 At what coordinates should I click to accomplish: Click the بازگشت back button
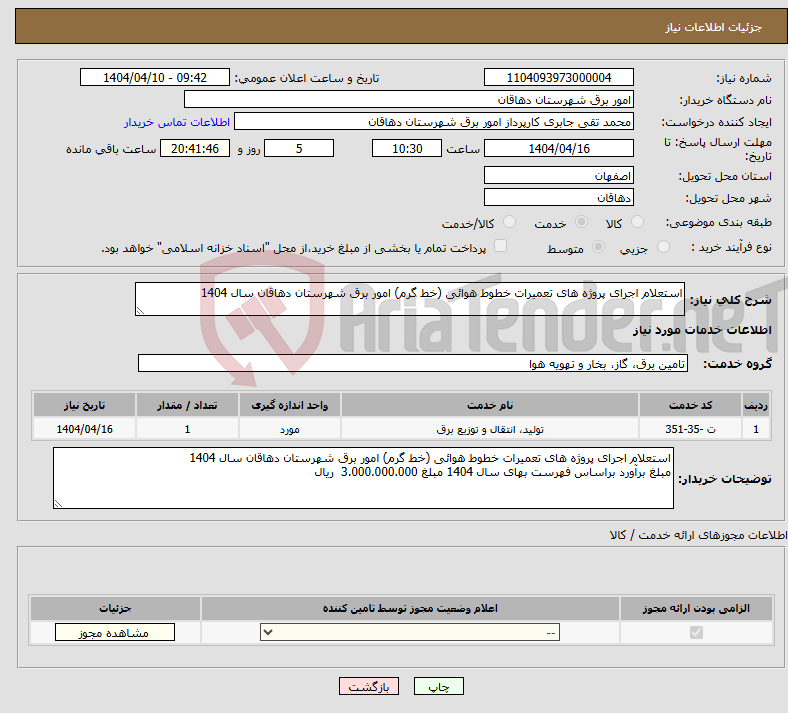coord(369,686)
